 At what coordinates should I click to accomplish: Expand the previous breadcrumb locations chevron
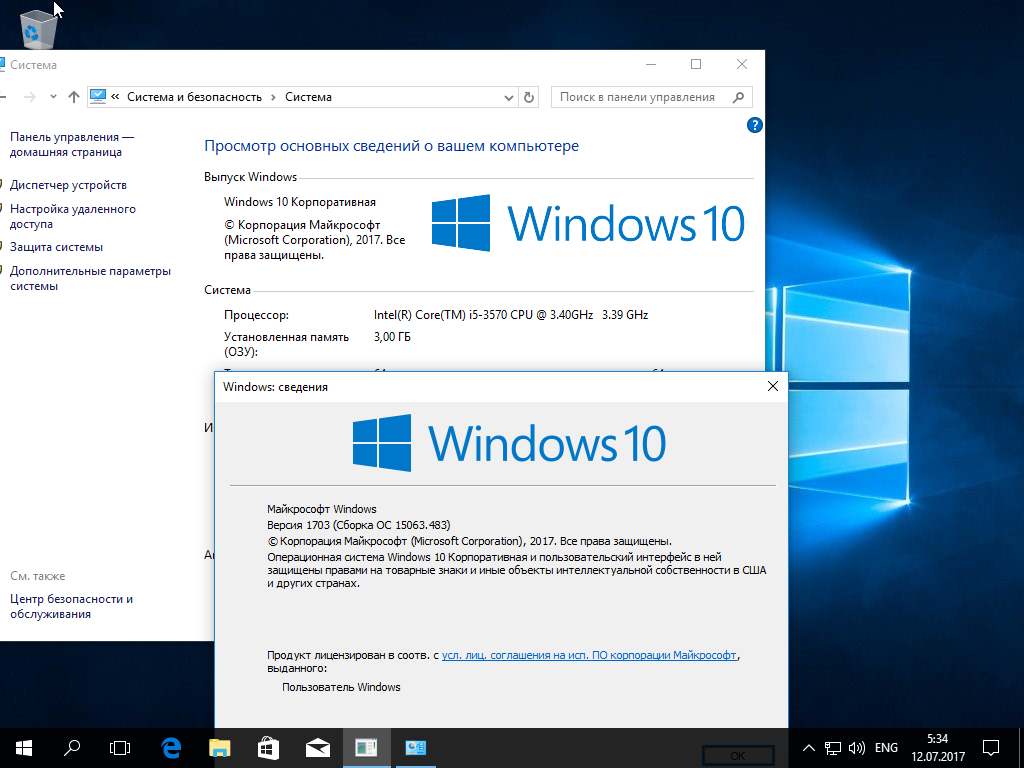click(116, 97)
